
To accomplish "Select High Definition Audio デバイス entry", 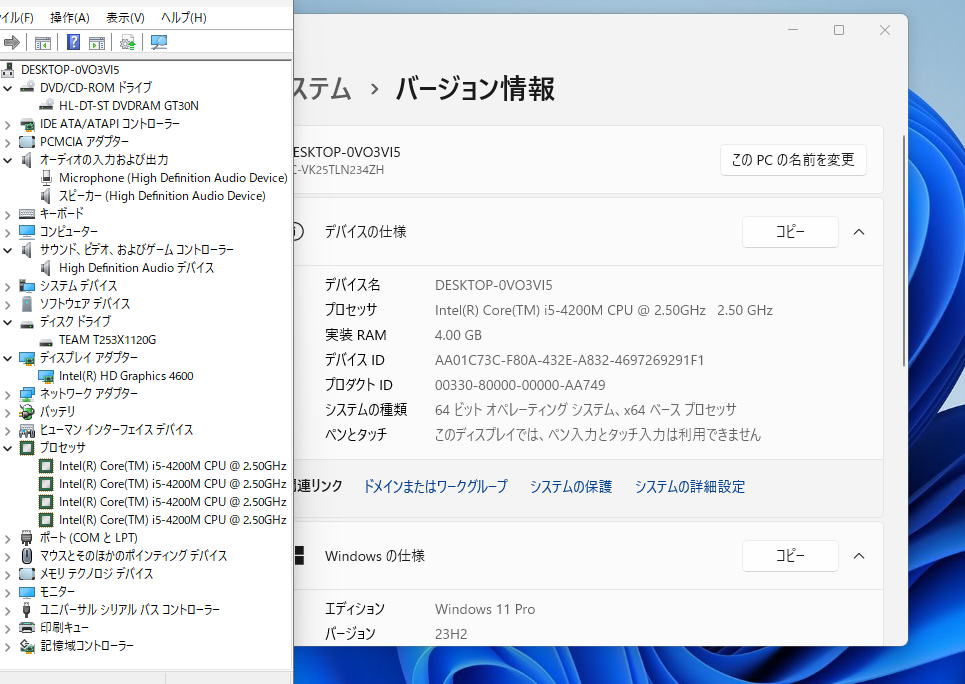I will click(x=137, y=268).
